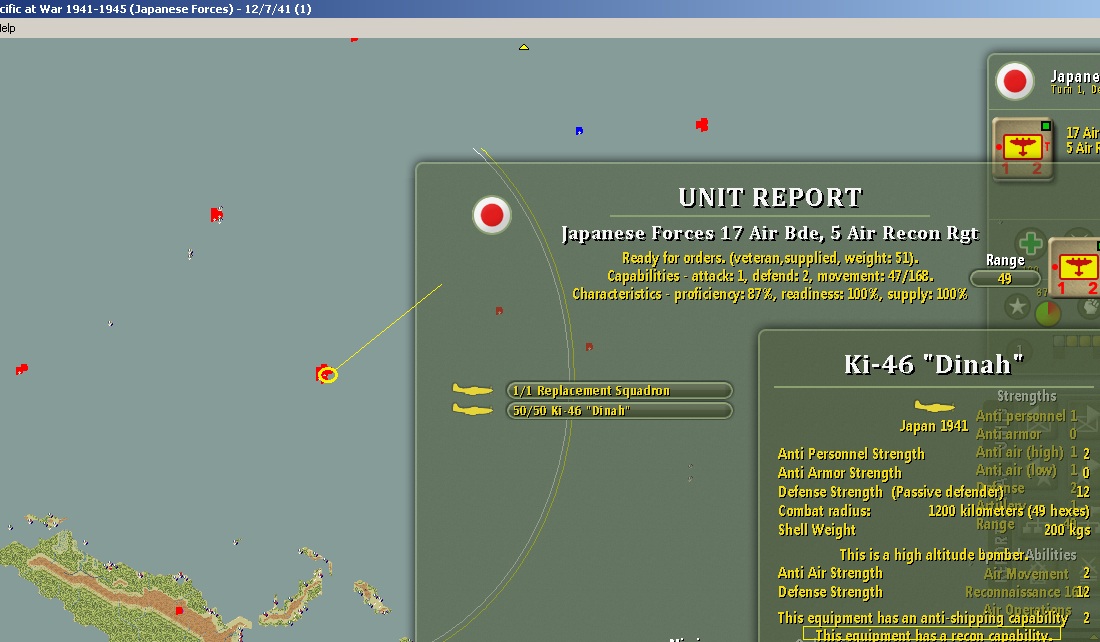Click the 'Anti Air Strength' entry

[x=830, y=573]
